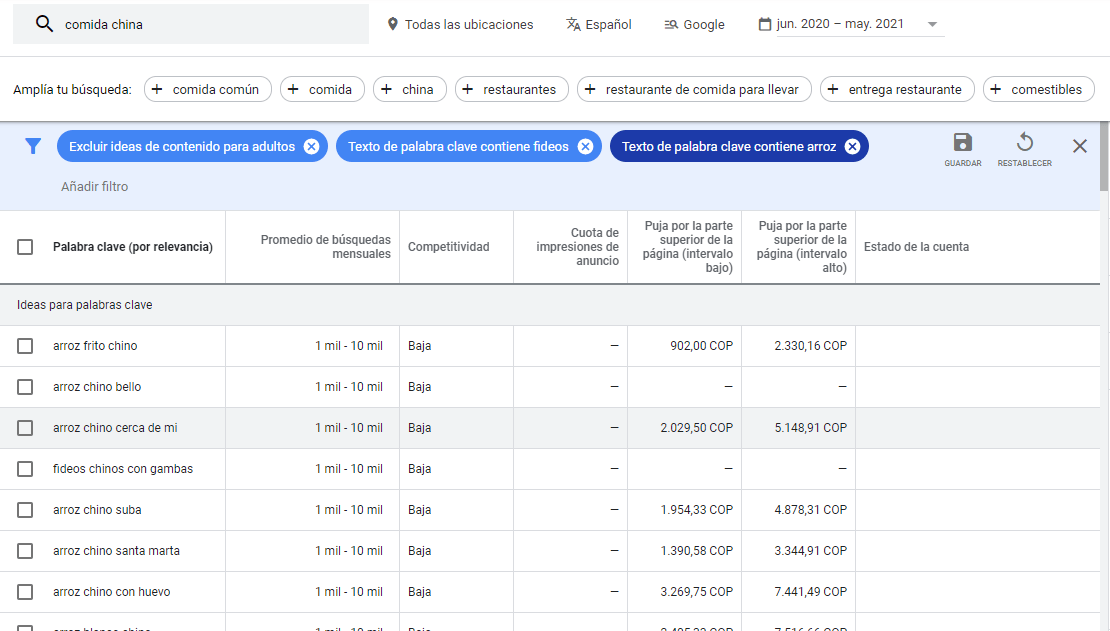The width and height of the screenshot is (1110, 631).
Task: Remove the Excluir contenido para adultos filter
Action: coord(310,145)
